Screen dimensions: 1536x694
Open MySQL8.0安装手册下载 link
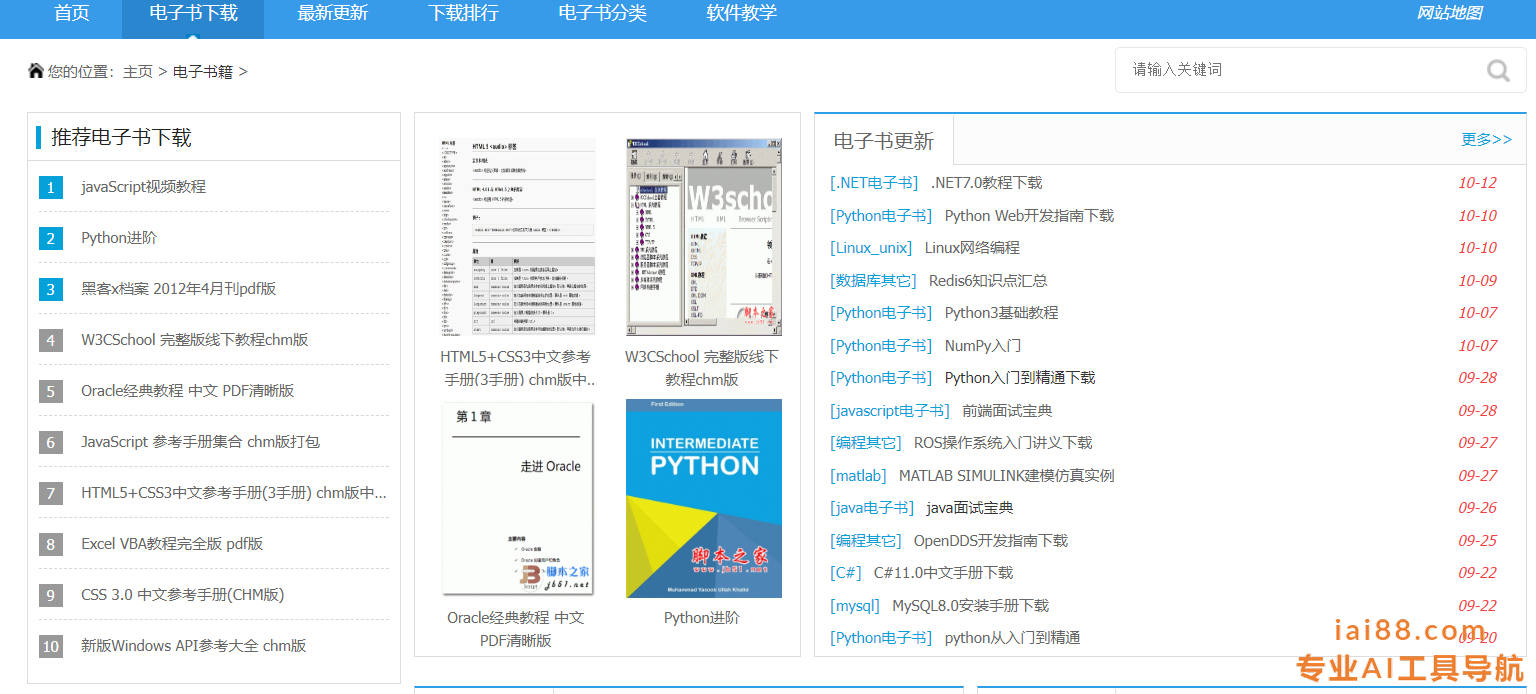point(970,606)
